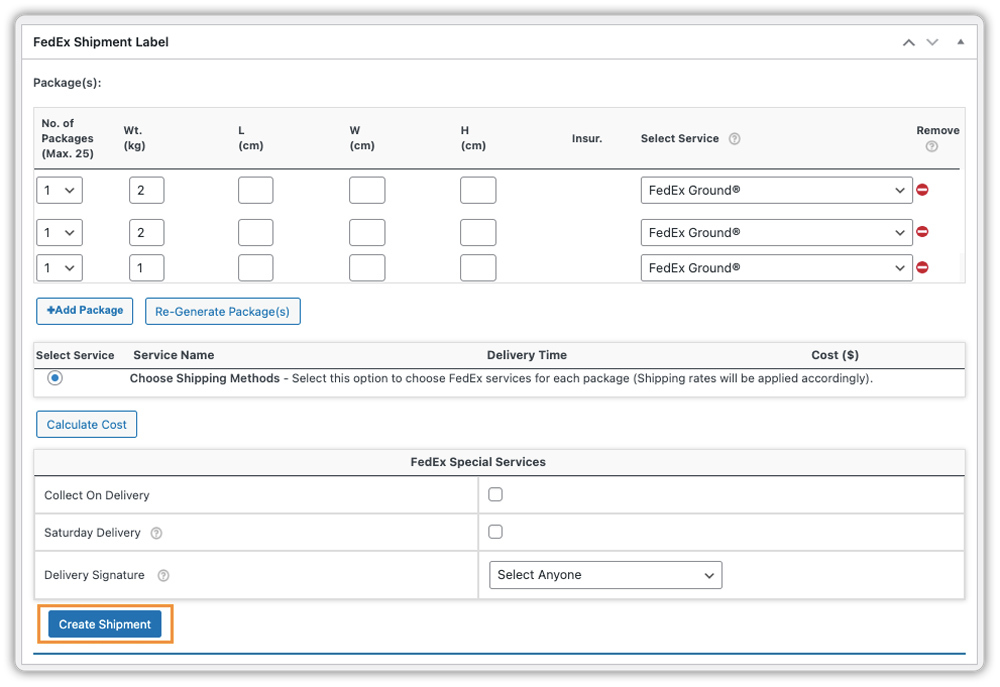
Task: Remove the second package row with its red icon
Action: tap(922, 232)
